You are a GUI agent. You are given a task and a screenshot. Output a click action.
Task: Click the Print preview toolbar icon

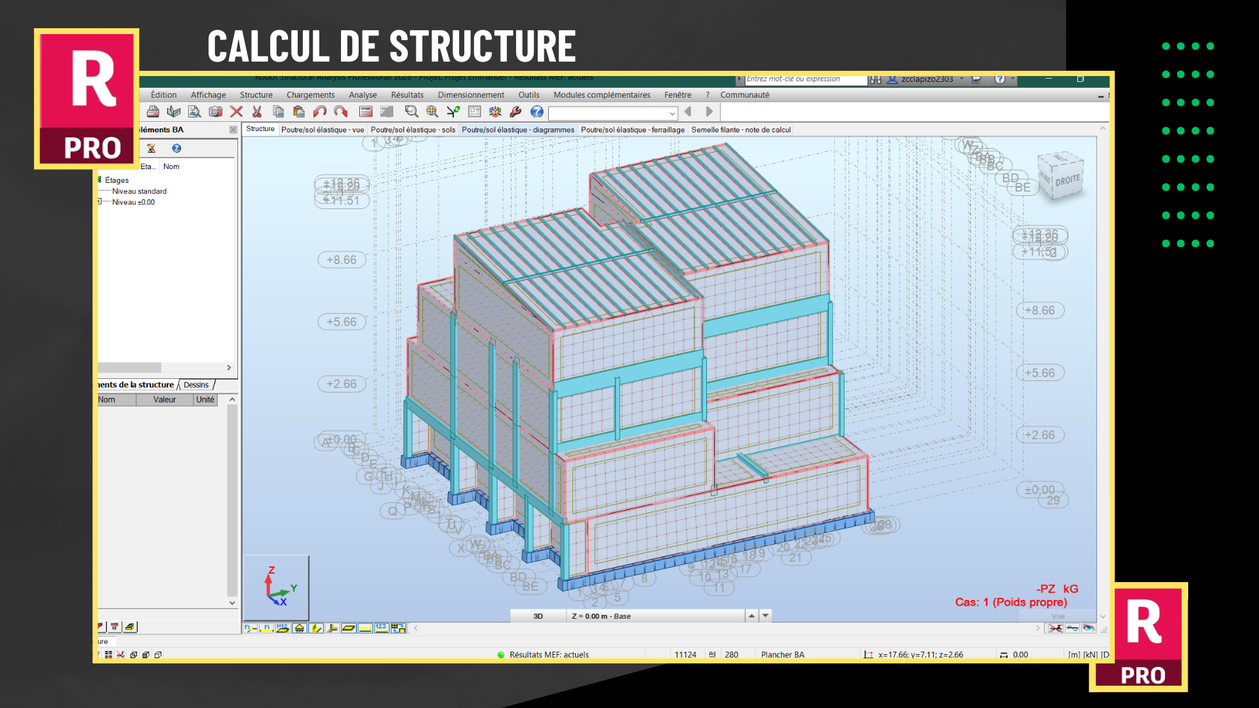tap(194, 112)
